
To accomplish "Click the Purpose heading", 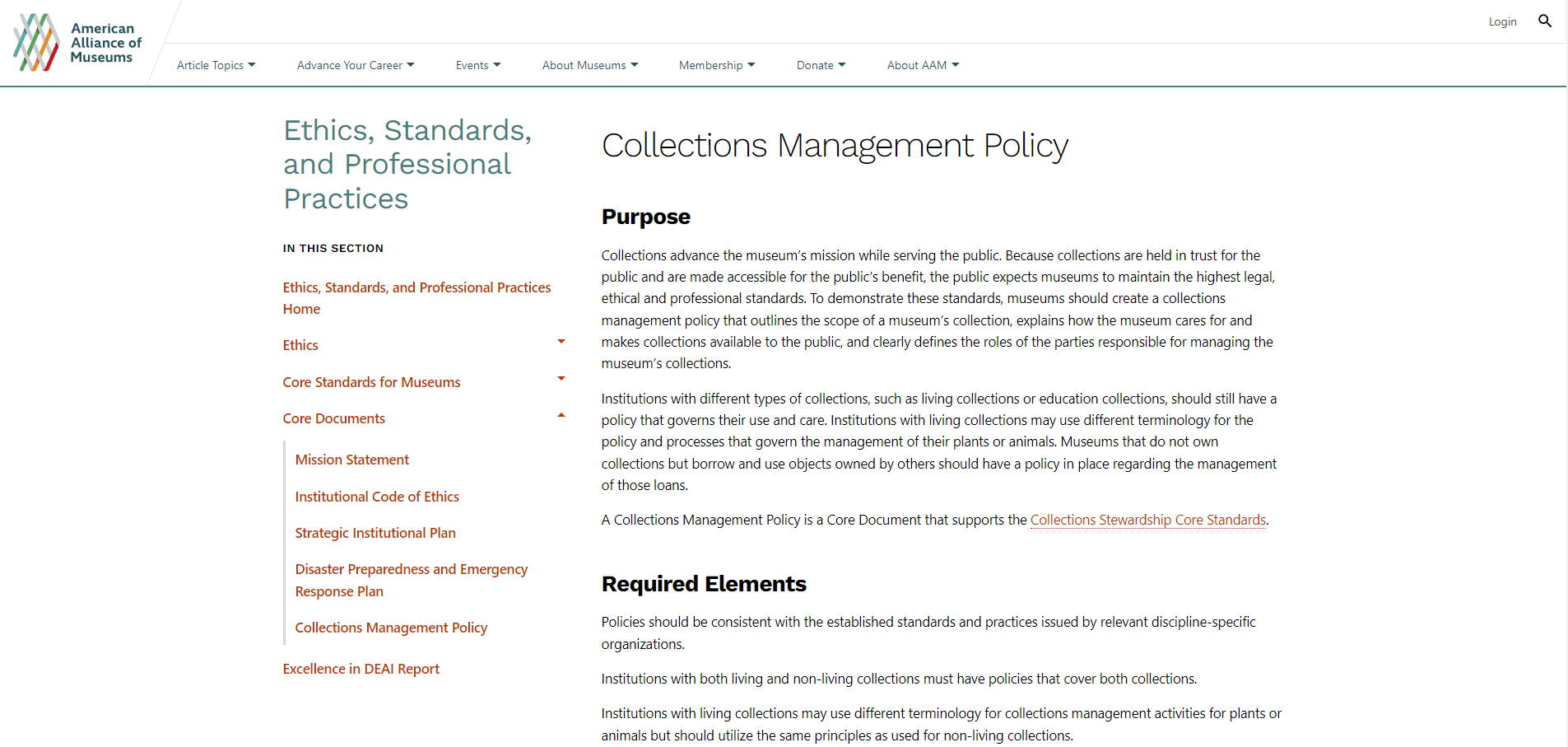I will (646, 217).
